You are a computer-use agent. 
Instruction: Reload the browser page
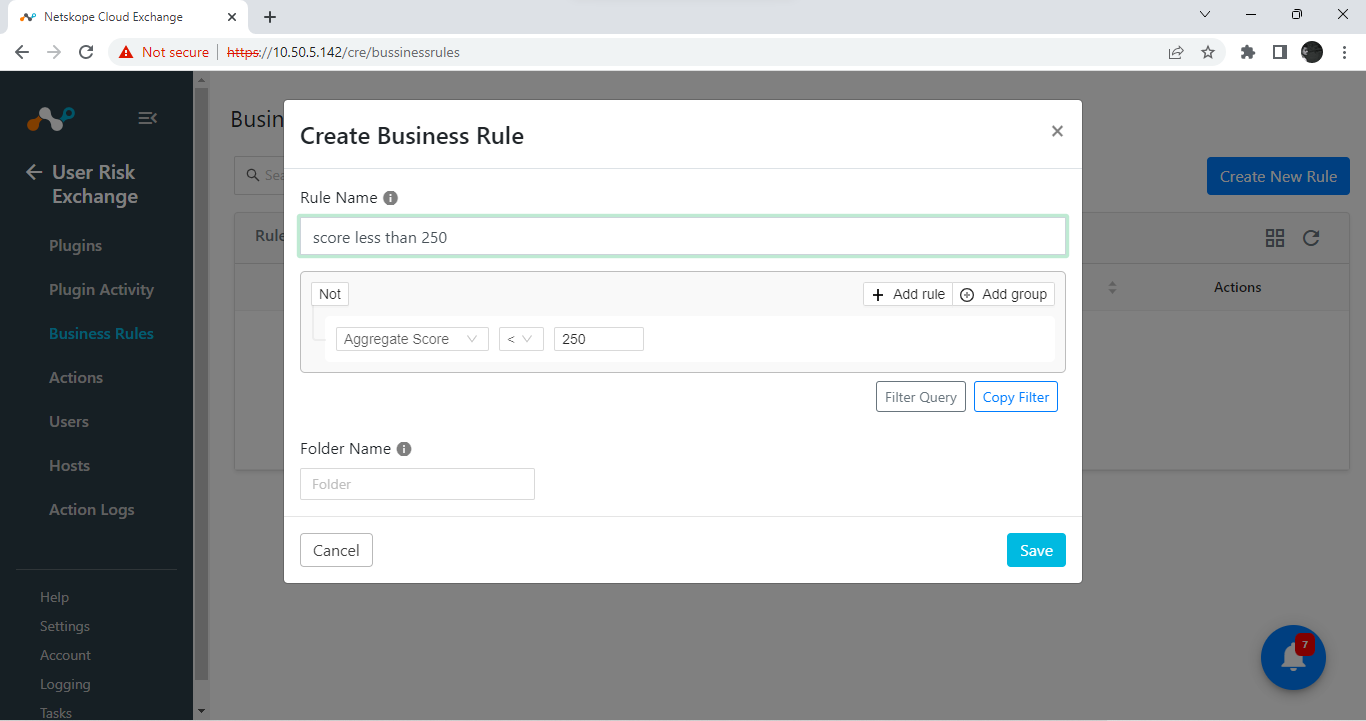(86, 52)
